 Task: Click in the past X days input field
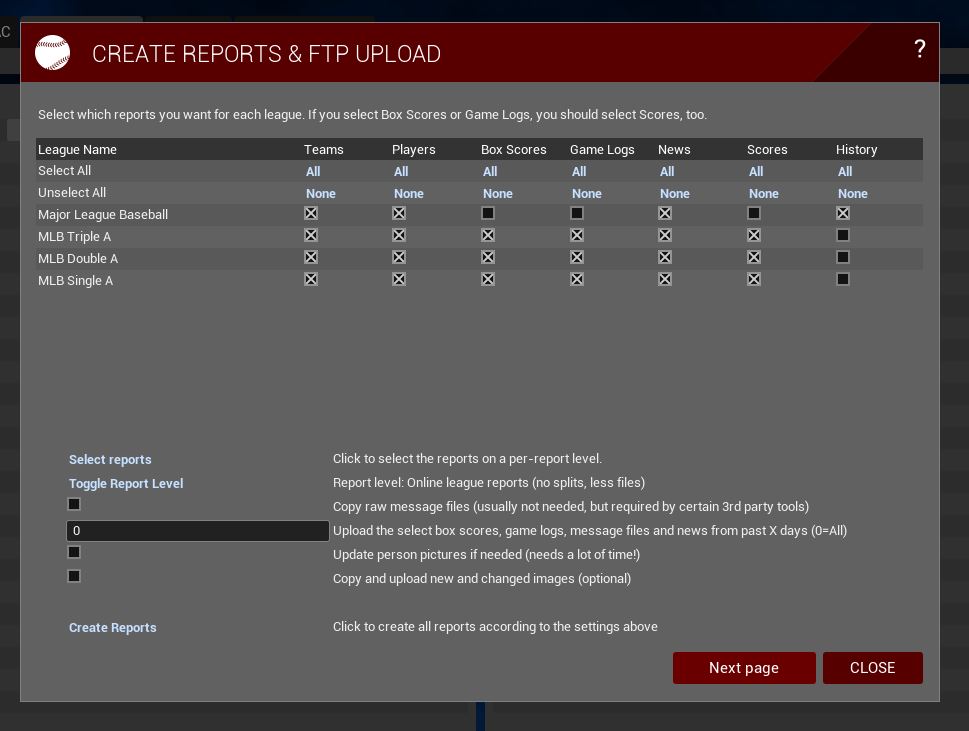point(197,531)
